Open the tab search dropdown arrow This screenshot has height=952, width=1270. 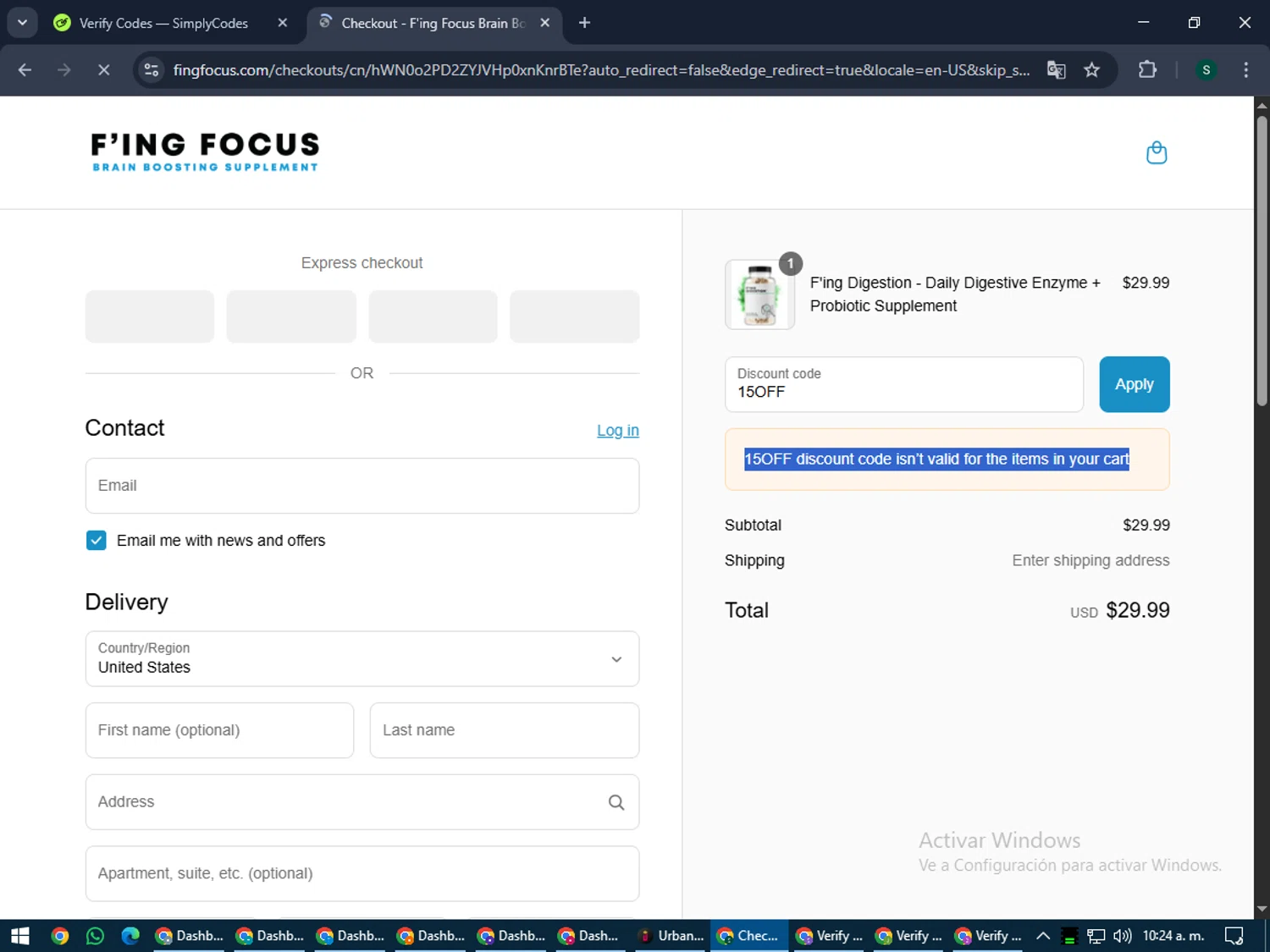tap(23, 23)
